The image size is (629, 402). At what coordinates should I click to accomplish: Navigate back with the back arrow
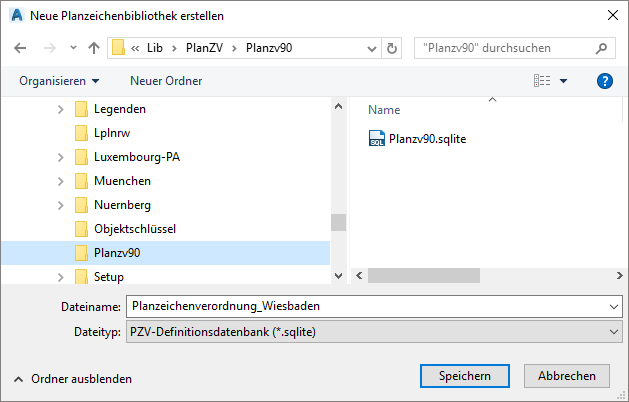pyautogui.click(x=22, y=47)
